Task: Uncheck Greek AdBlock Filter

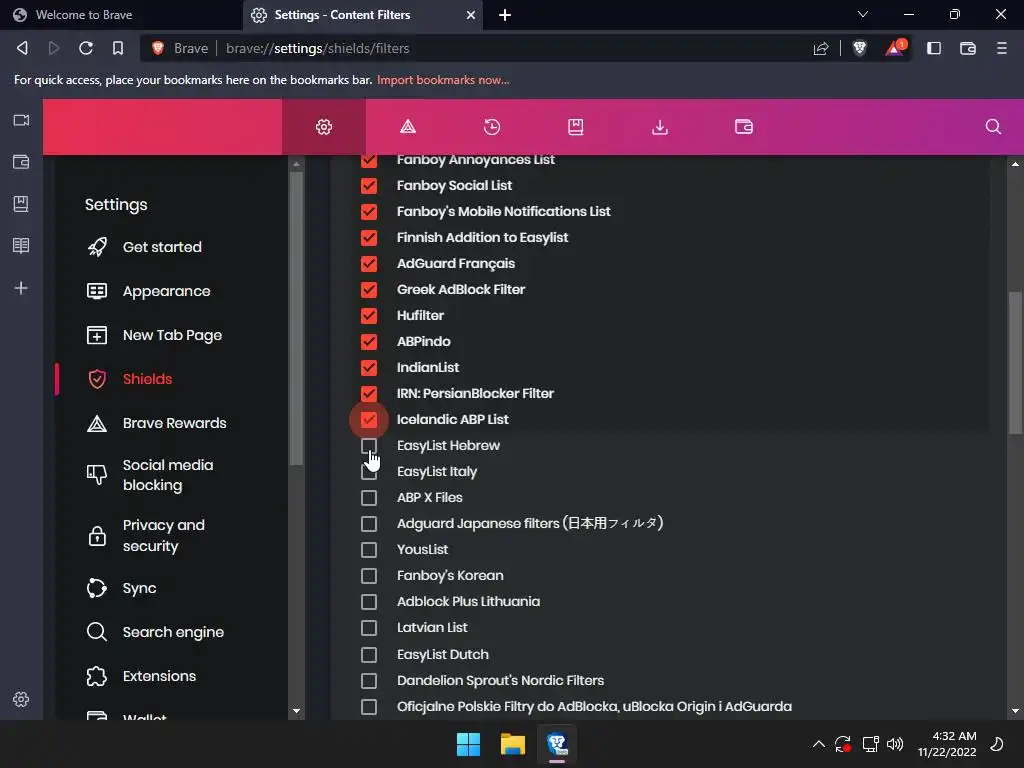Action: tap(369, 289)
